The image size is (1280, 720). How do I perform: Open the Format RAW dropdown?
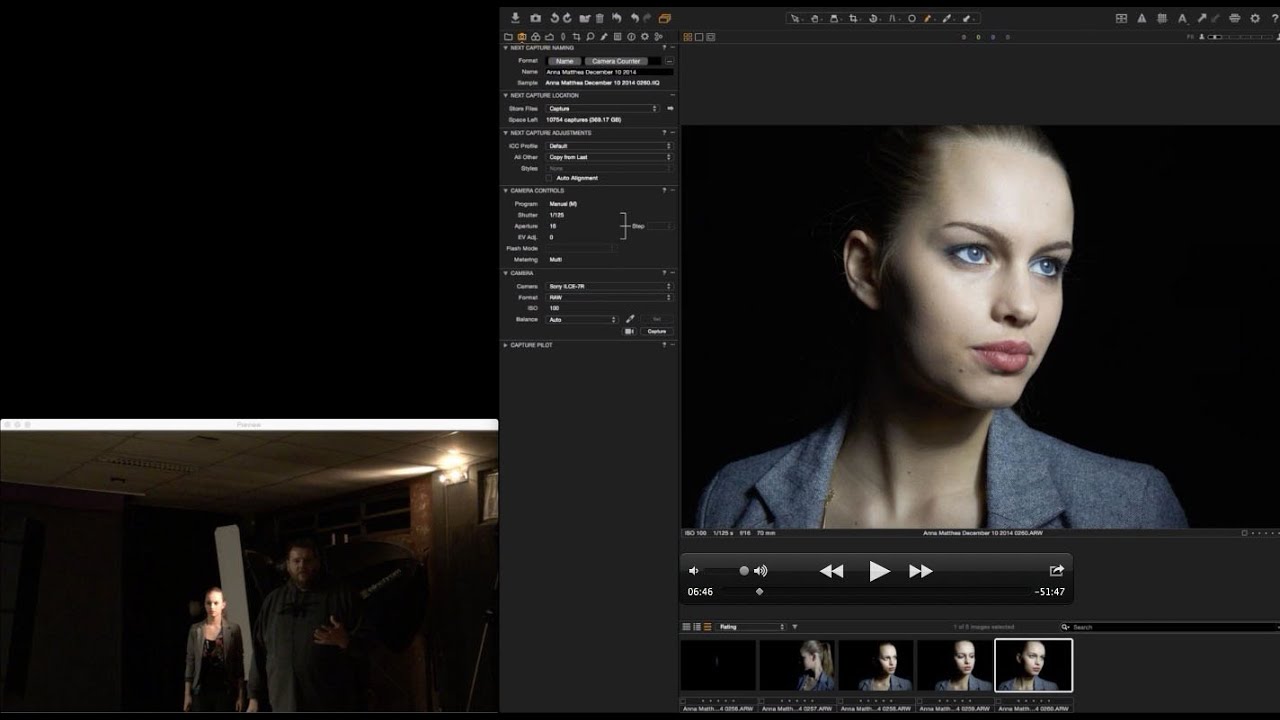pos(609,297)
